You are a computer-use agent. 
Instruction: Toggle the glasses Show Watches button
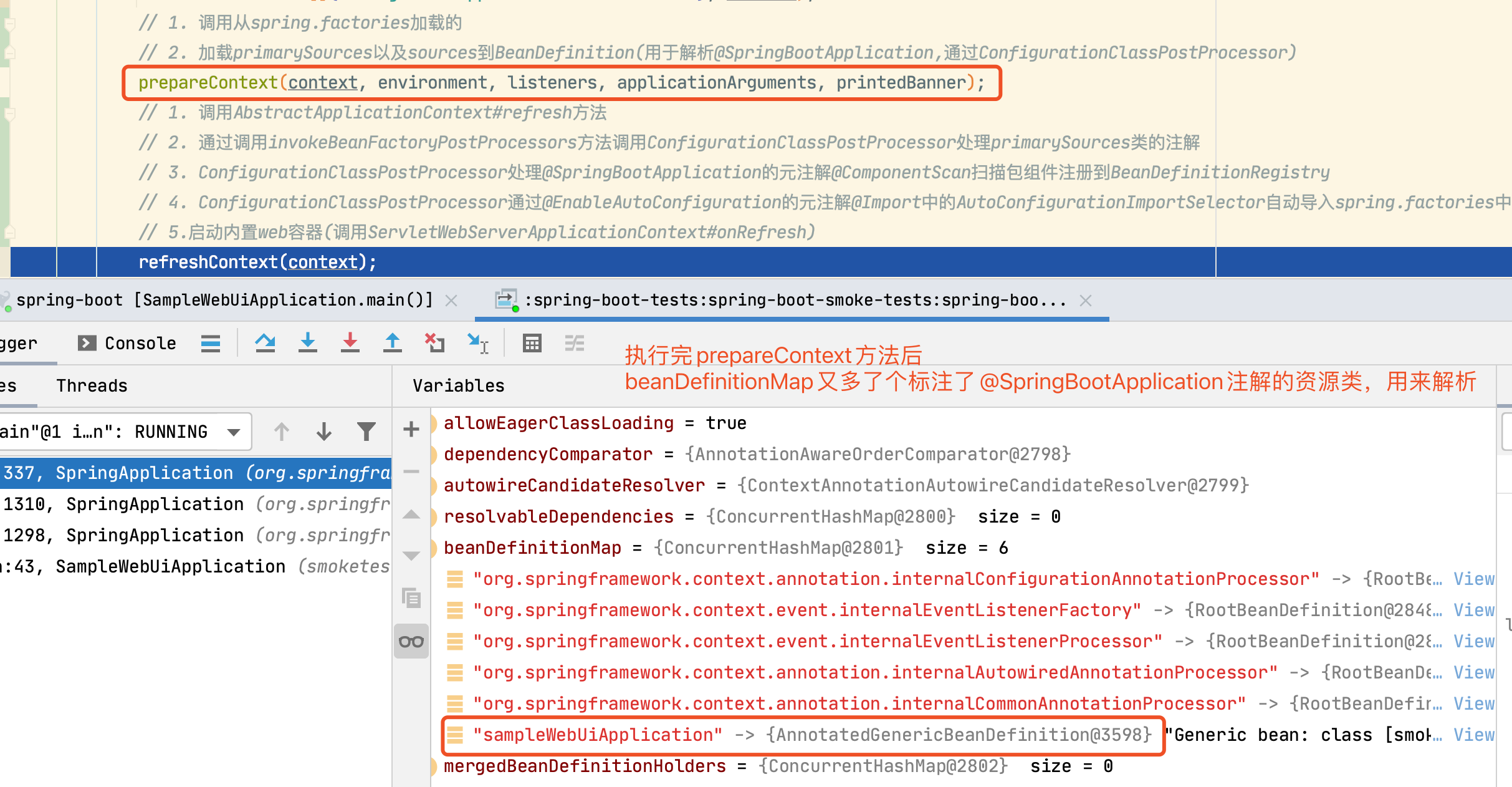click(x=411, y=641)
